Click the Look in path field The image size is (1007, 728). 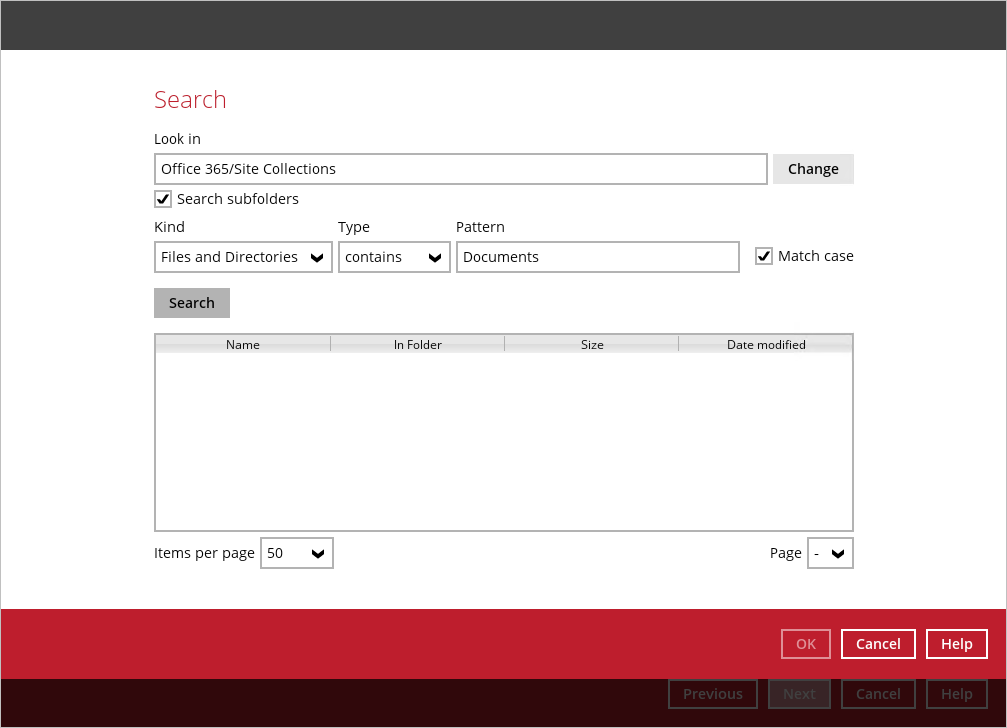point(461,169)
